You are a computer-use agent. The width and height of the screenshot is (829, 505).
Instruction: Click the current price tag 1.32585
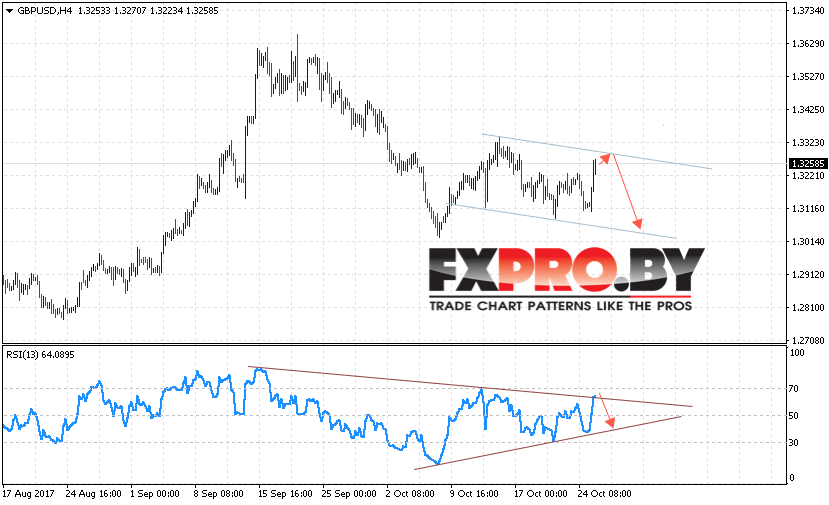point(808,163)
